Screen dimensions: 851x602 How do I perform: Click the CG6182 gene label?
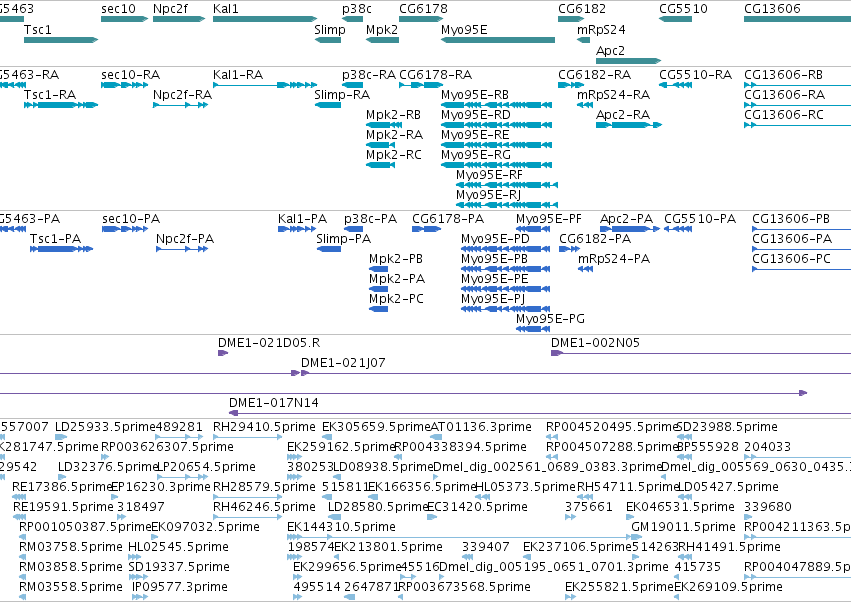pos(582,9)
